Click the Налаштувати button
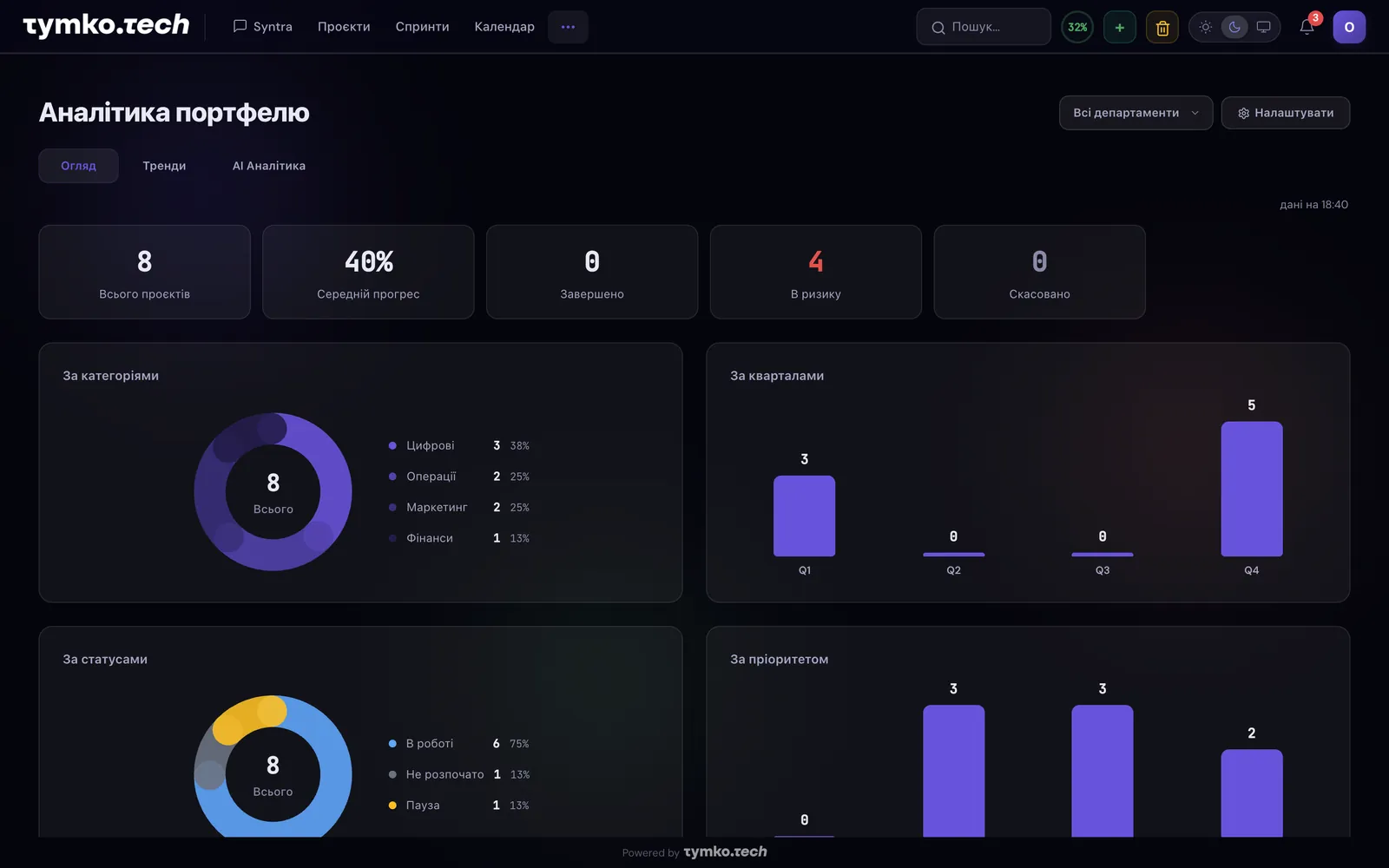Screen dimensions: 1389x868 [1286, 113]
